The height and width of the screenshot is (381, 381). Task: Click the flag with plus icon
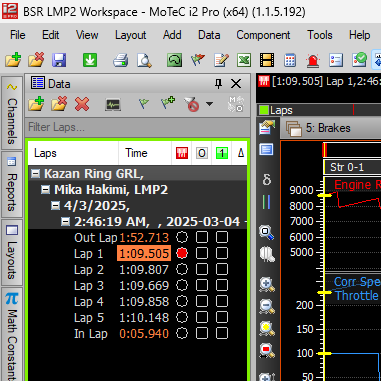click(167, 103)
